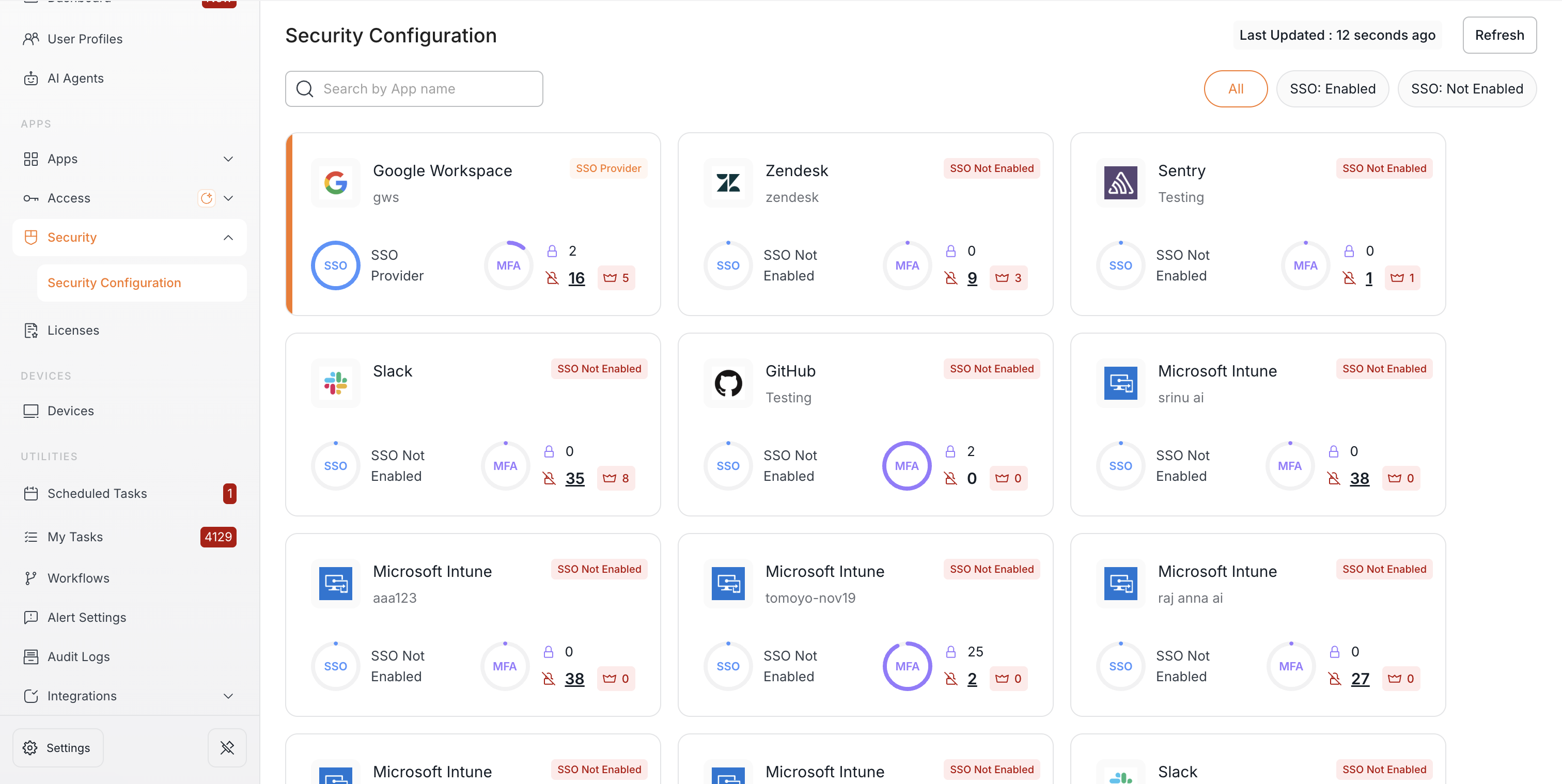Click the tomoyo-nov19 MFA ring
The image size is (1562, 784).
907,666
